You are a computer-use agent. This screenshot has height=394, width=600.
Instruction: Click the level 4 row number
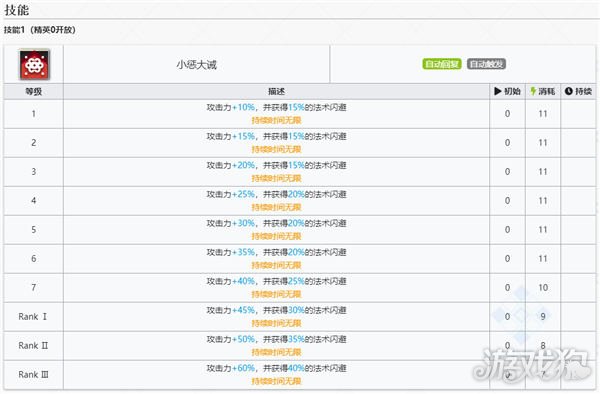(x=34, y=200)
